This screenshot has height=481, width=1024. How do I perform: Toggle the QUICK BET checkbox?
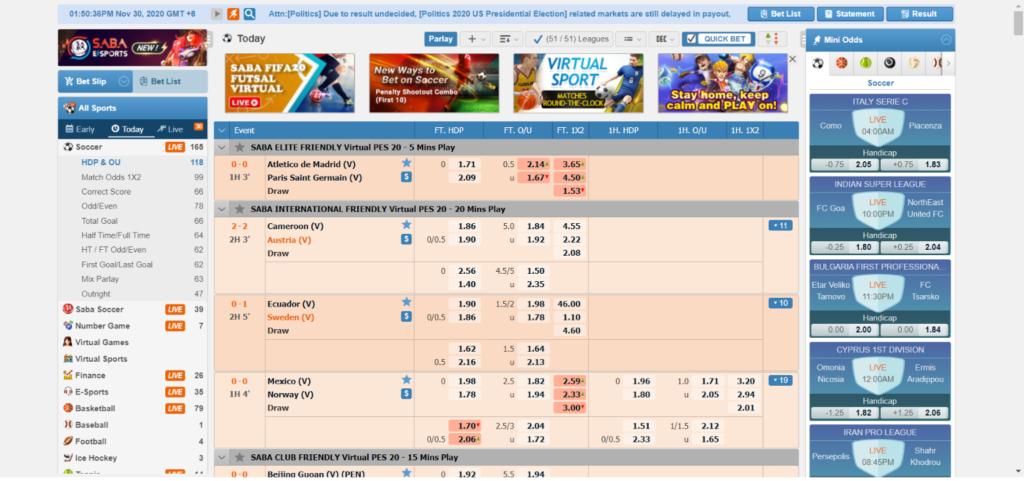pyautogui.click(x=692, y=39)
